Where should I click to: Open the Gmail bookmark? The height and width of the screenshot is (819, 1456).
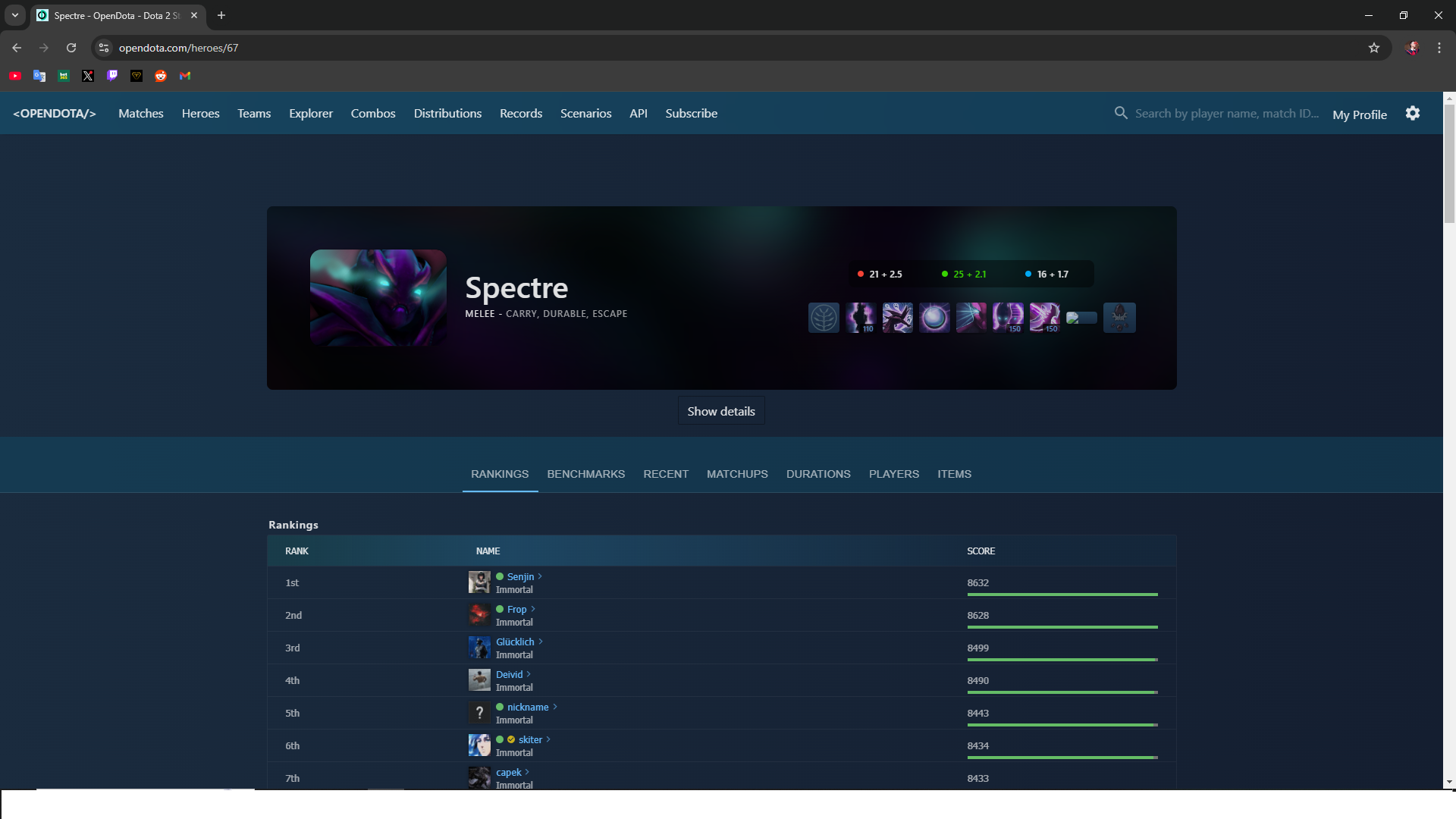click(185, 76)
